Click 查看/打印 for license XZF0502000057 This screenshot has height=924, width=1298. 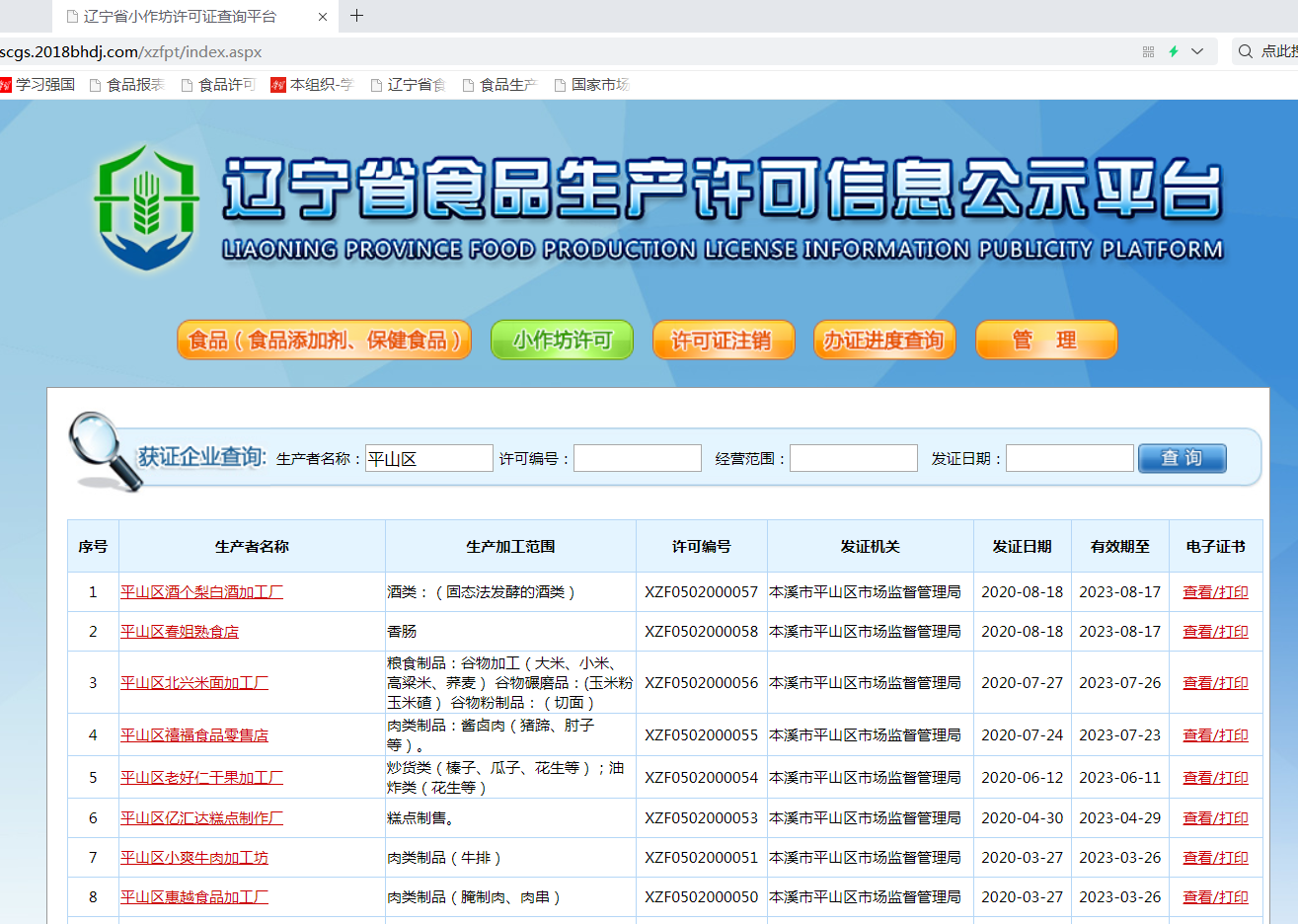pos(1215,592)
